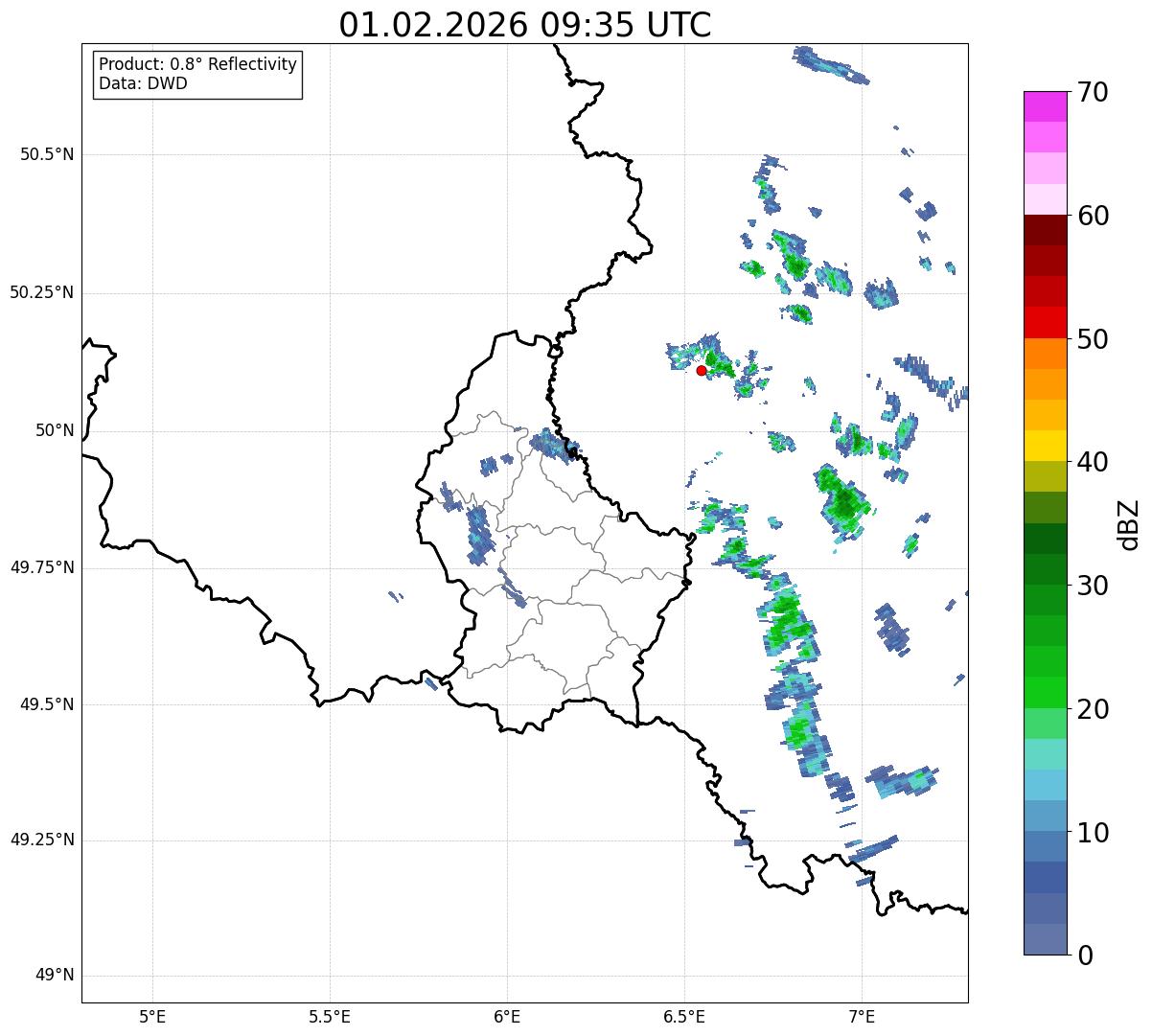Click the '5°E' longitude label

point(152,1016)
